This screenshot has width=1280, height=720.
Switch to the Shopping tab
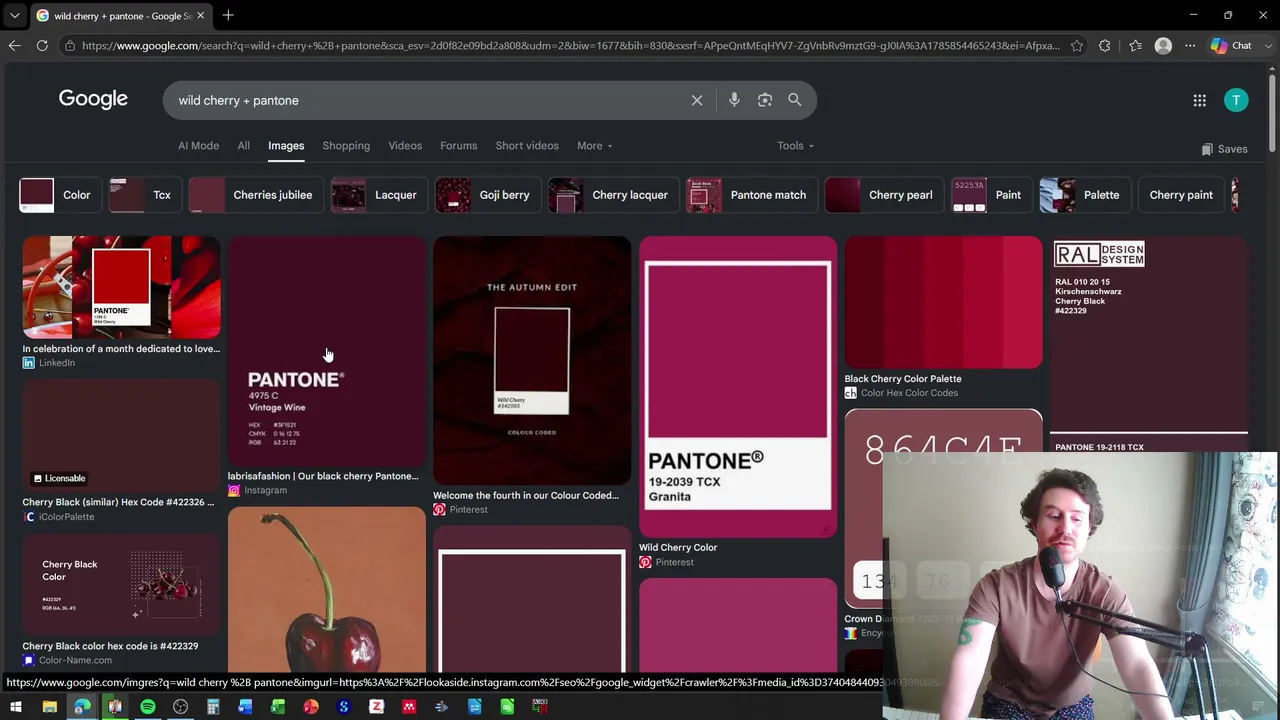[x=346, y=146]
